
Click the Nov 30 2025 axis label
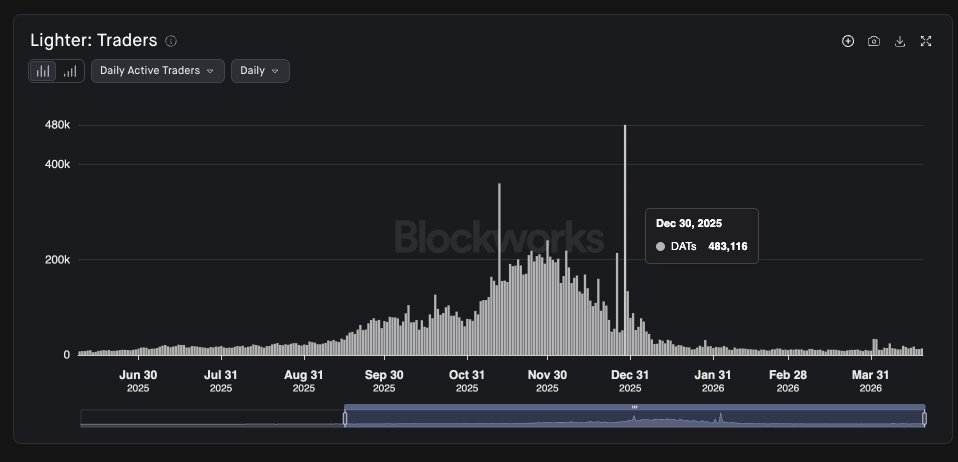click(x=547, y=381)
